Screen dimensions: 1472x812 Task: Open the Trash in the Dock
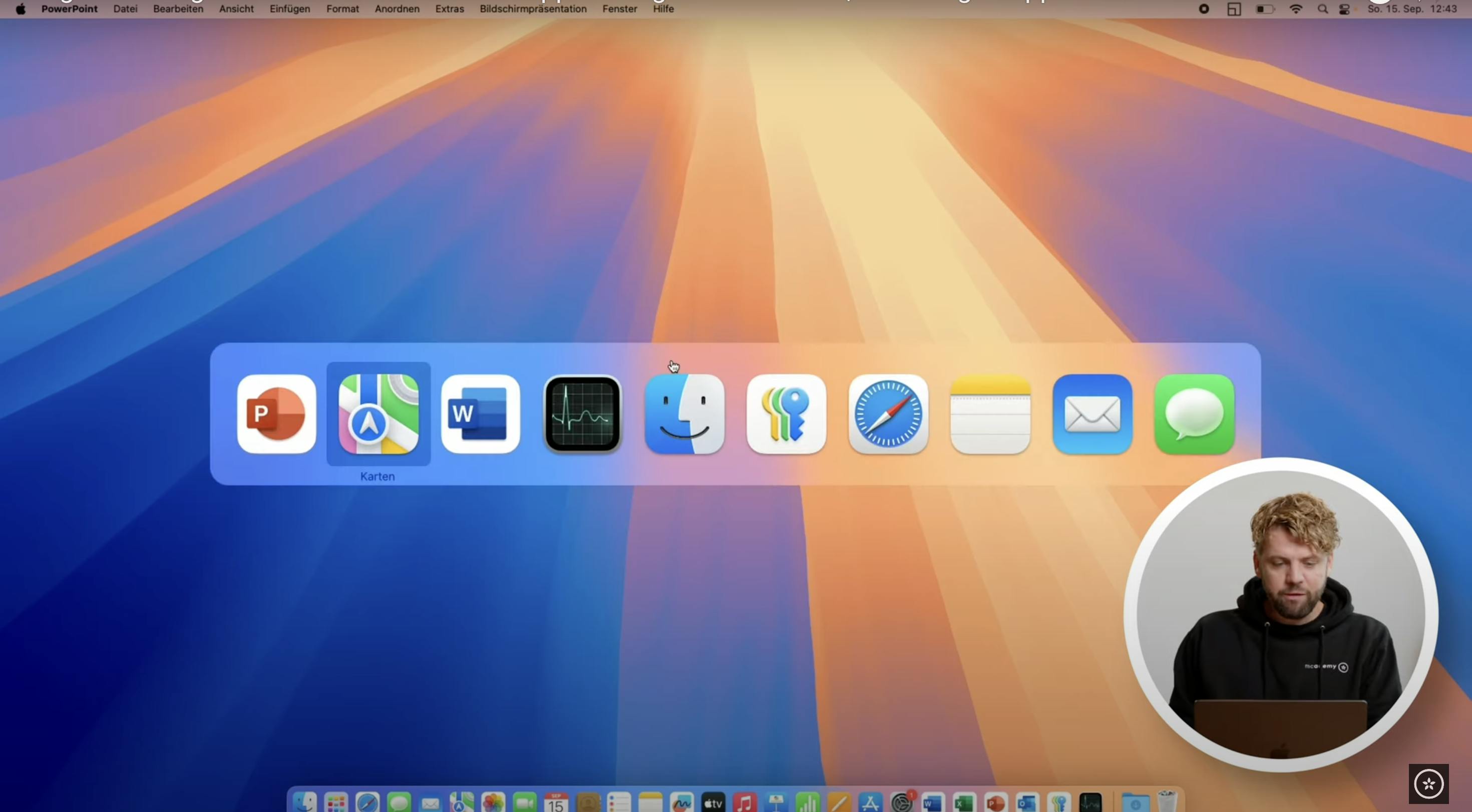point(1167,801)
